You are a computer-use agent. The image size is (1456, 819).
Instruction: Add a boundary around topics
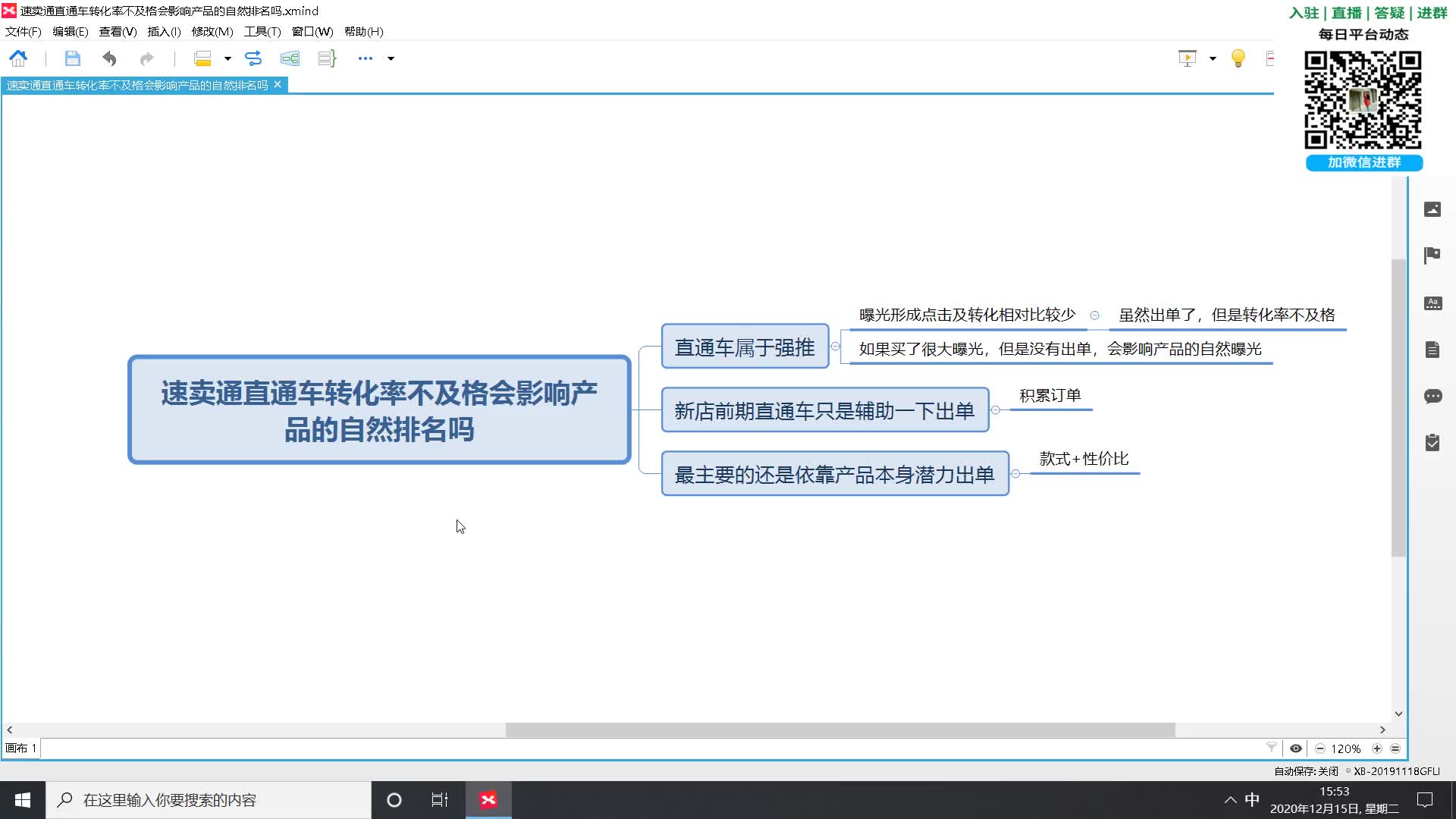[x=290, y=58]
